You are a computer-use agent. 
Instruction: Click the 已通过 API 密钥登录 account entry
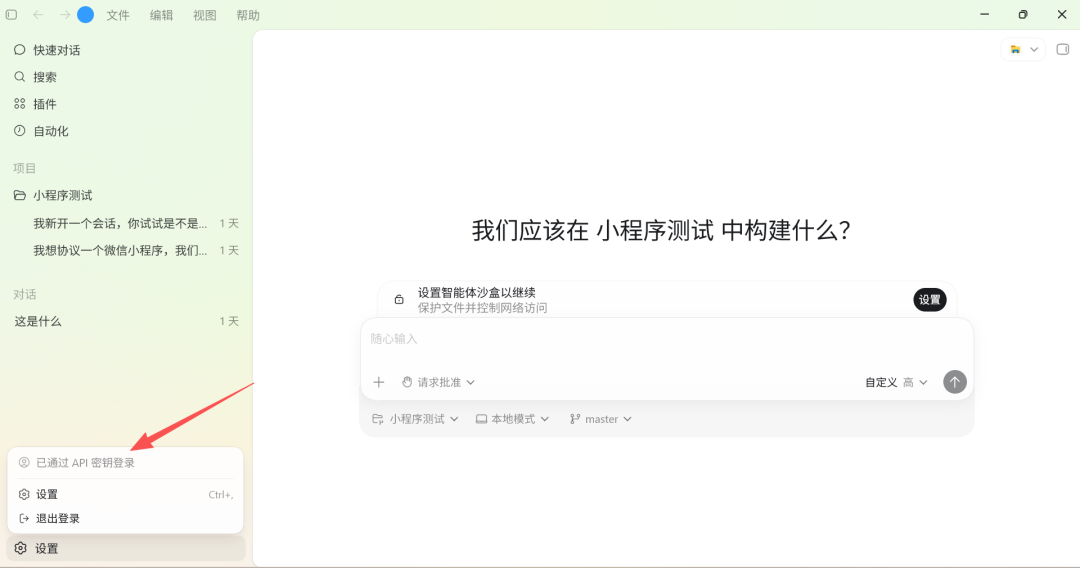[x=125, y=463]
